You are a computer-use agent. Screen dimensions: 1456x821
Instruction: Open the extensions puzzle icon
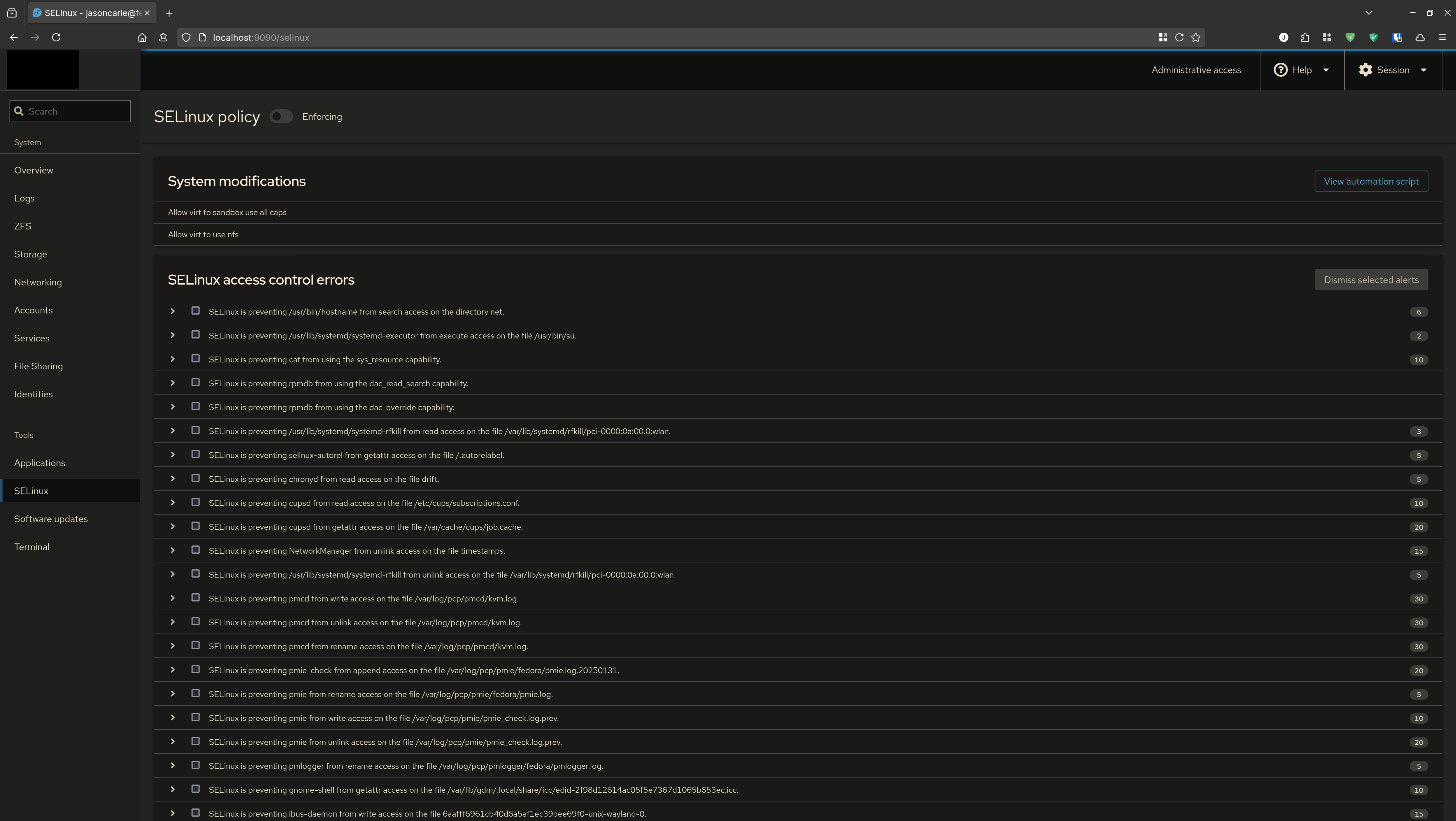pyautogui.click(x=1304, y=37)
